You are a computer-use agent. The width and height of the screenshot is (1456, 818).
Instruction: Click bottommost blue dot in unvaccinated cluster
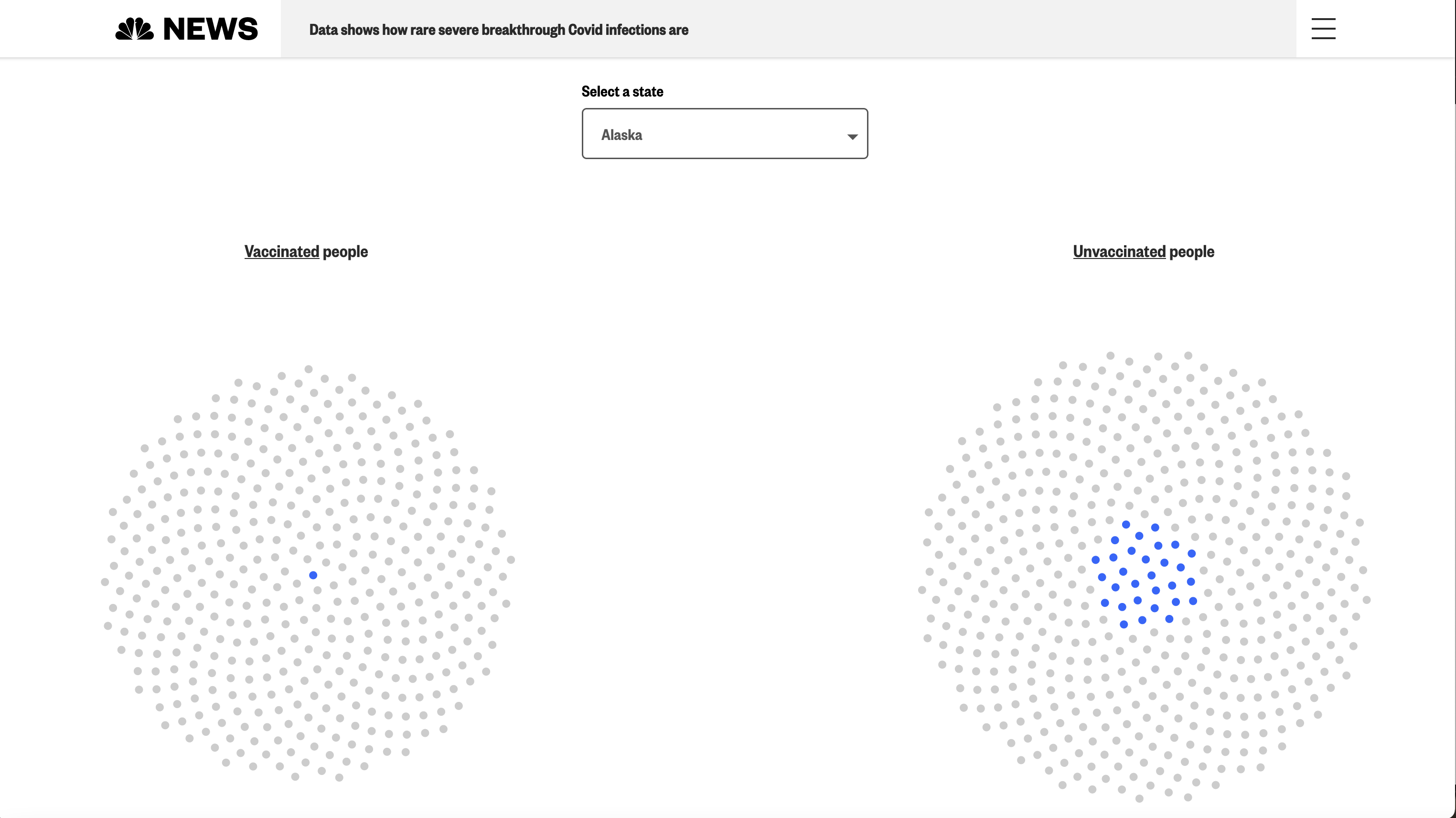tap(1124, 624)
